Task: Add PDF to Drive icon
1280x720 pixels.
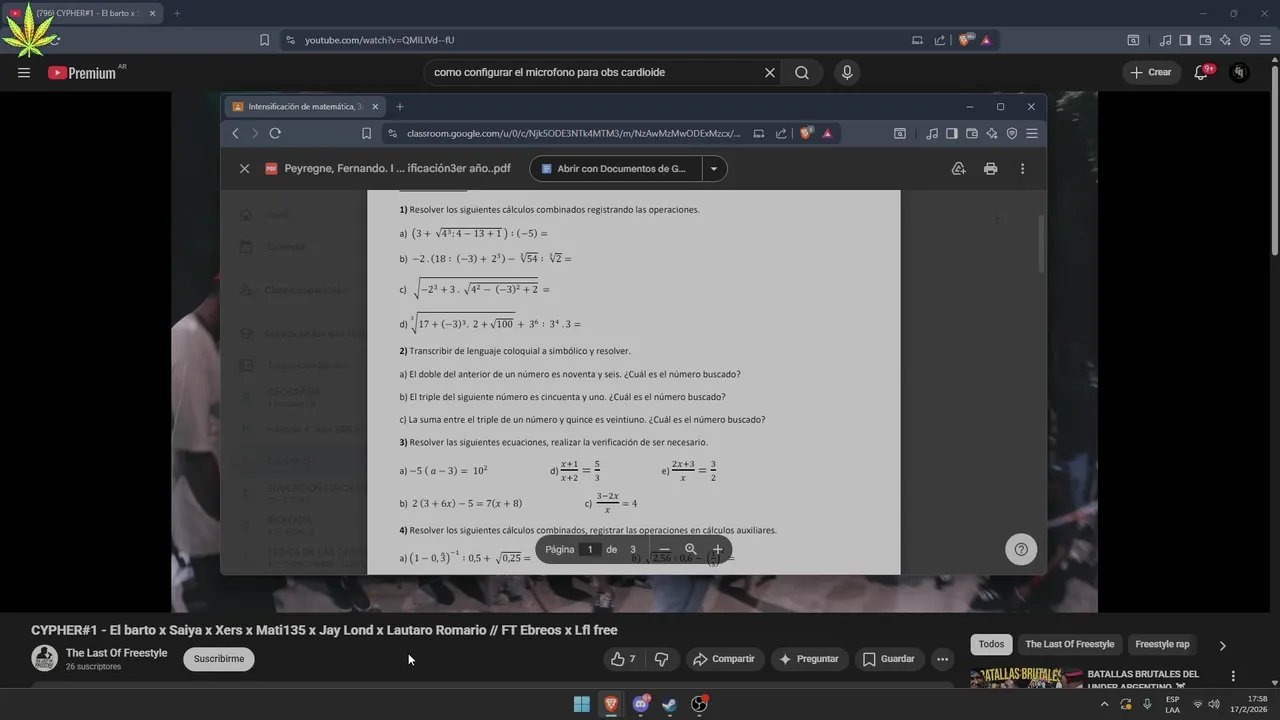Action: tap(958, 169)
